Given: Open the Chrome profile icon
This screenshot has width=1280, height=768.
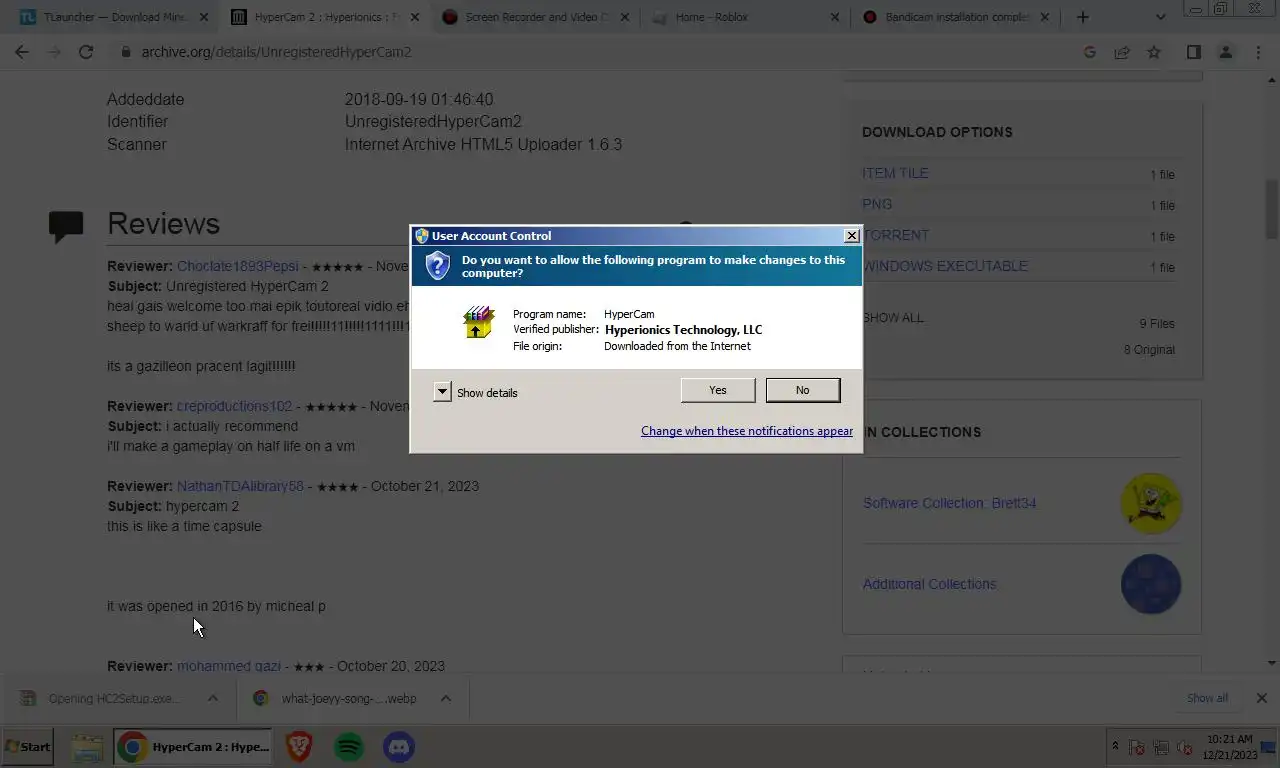Looking at the screenshot, I should click(x=1225, y=52).
